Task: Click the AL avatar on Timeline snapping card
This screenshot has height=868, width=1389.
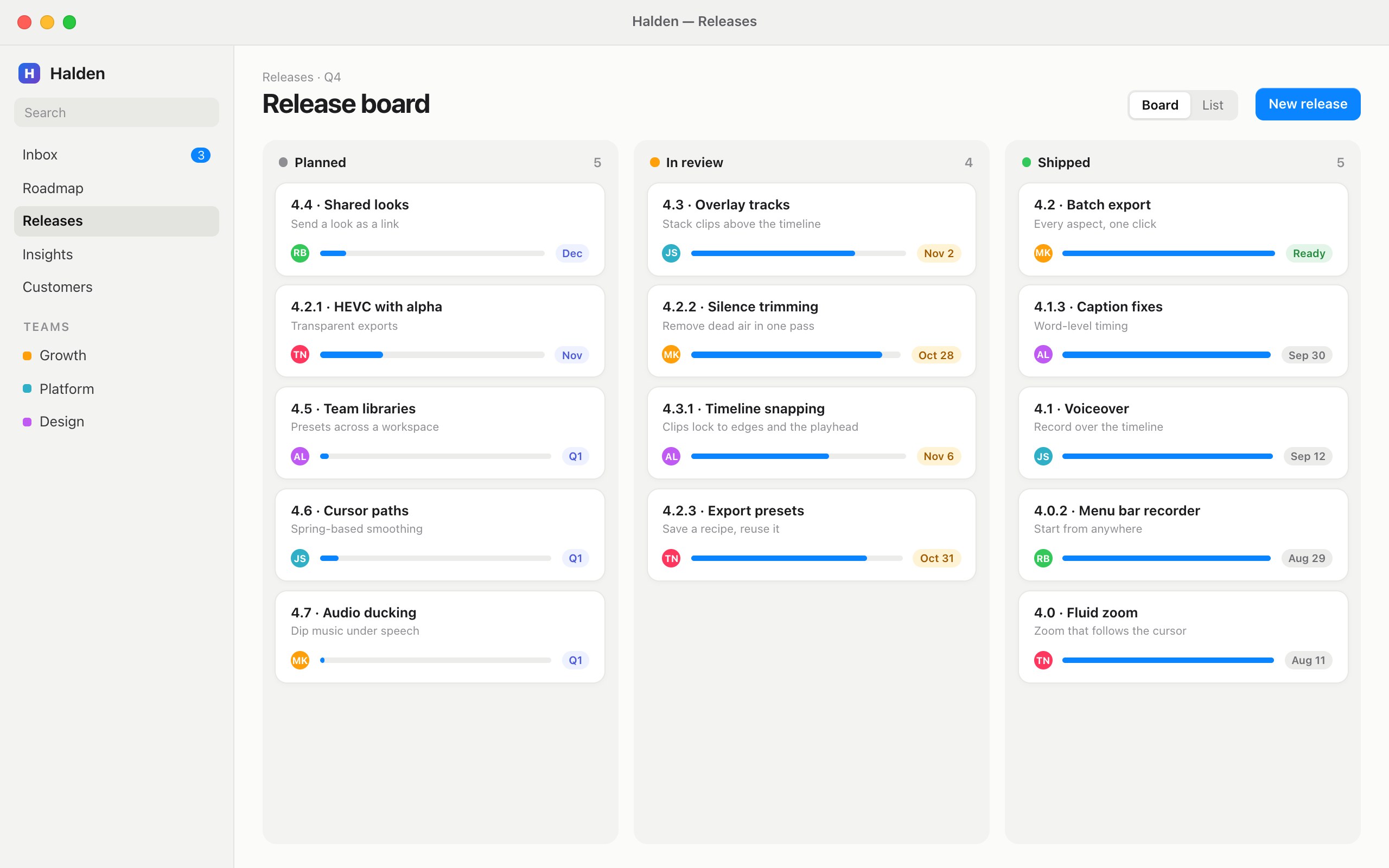Action: pyautogui.click(x=671, y=456)
